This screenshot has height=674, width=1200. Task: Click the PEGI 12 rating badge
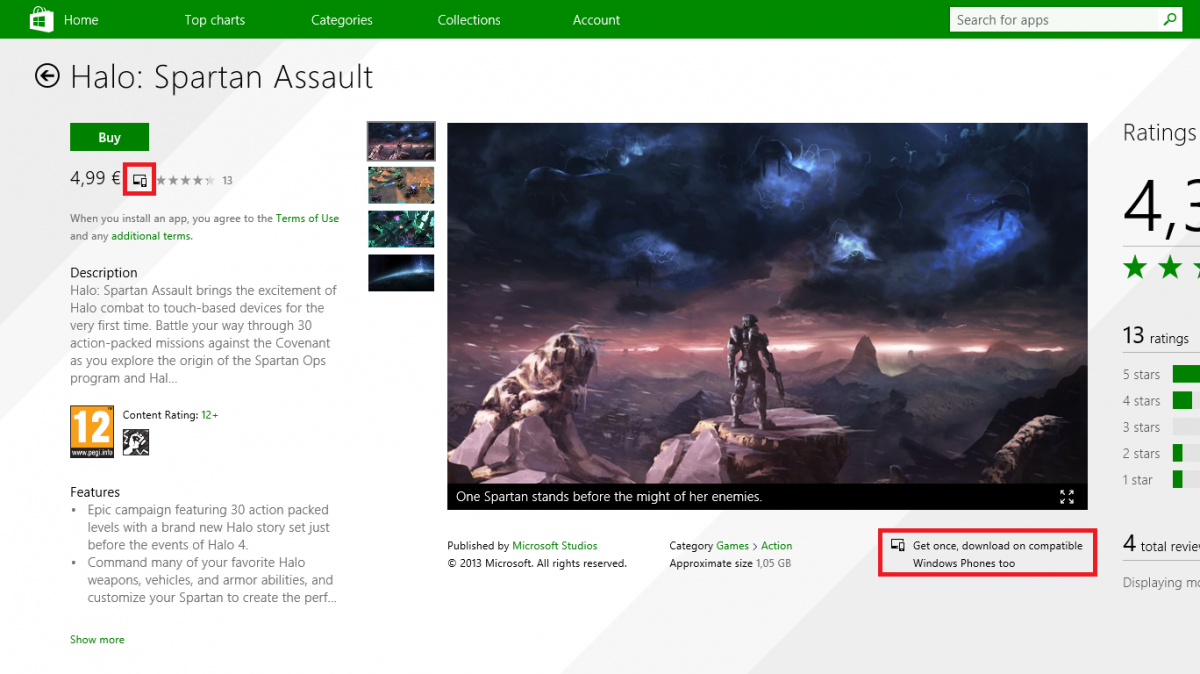(x=92, y=431)
